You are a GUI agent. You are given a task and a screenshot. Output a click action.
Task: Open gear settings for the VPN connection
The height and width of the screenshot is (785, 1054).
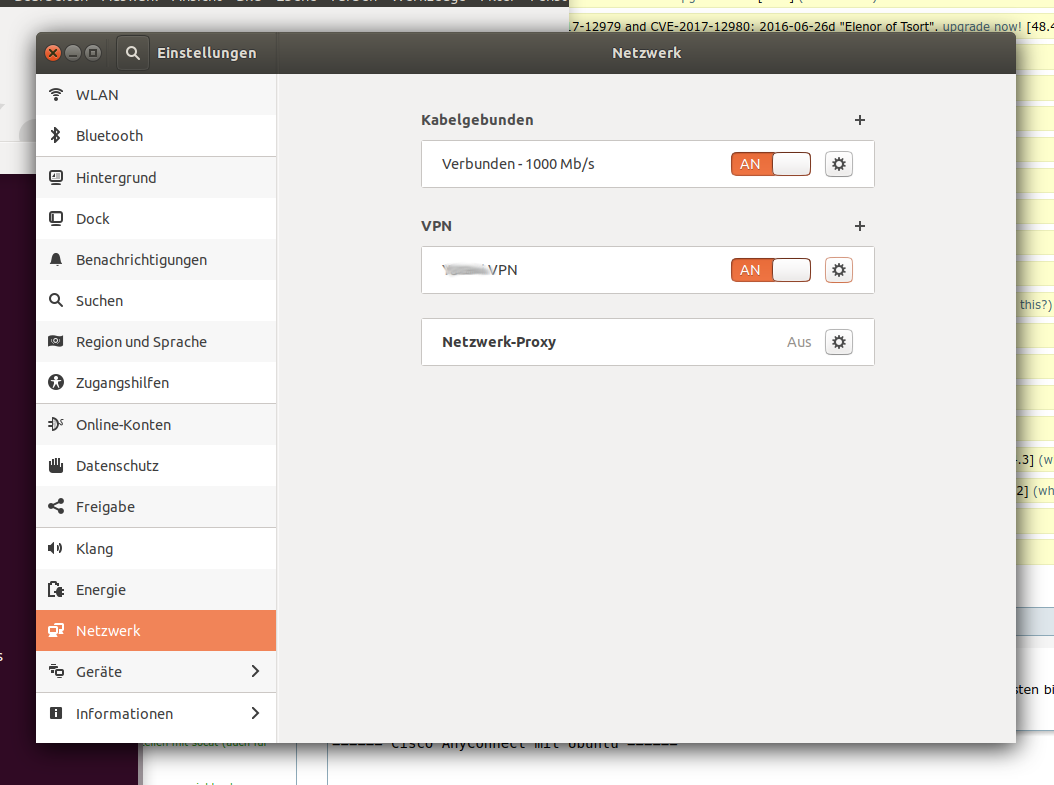(839, 270)
